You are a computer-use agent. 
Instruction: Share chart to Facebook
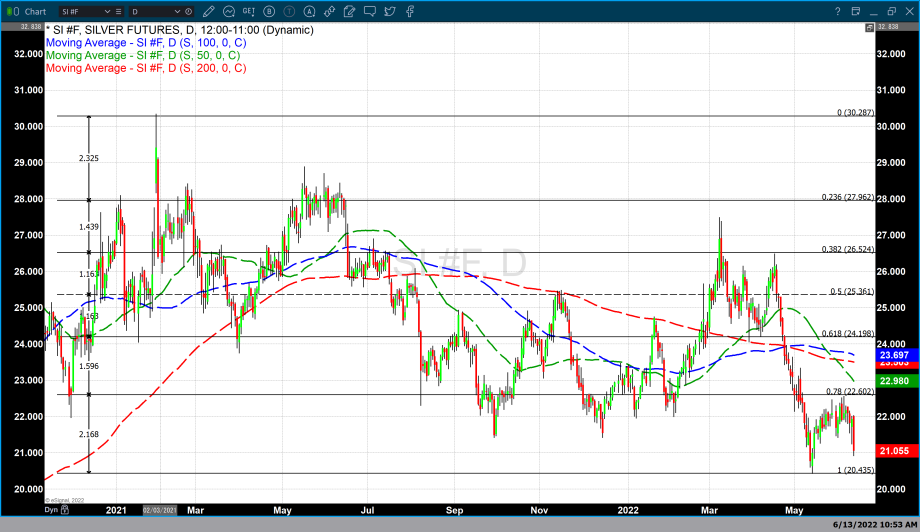click(x=410, y=11)
